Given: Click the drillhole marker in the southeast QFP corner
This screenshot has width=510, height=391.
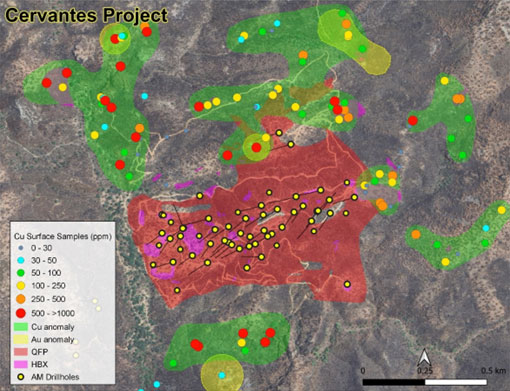Looking at the screenshot, I should click(x=347, y=284).
